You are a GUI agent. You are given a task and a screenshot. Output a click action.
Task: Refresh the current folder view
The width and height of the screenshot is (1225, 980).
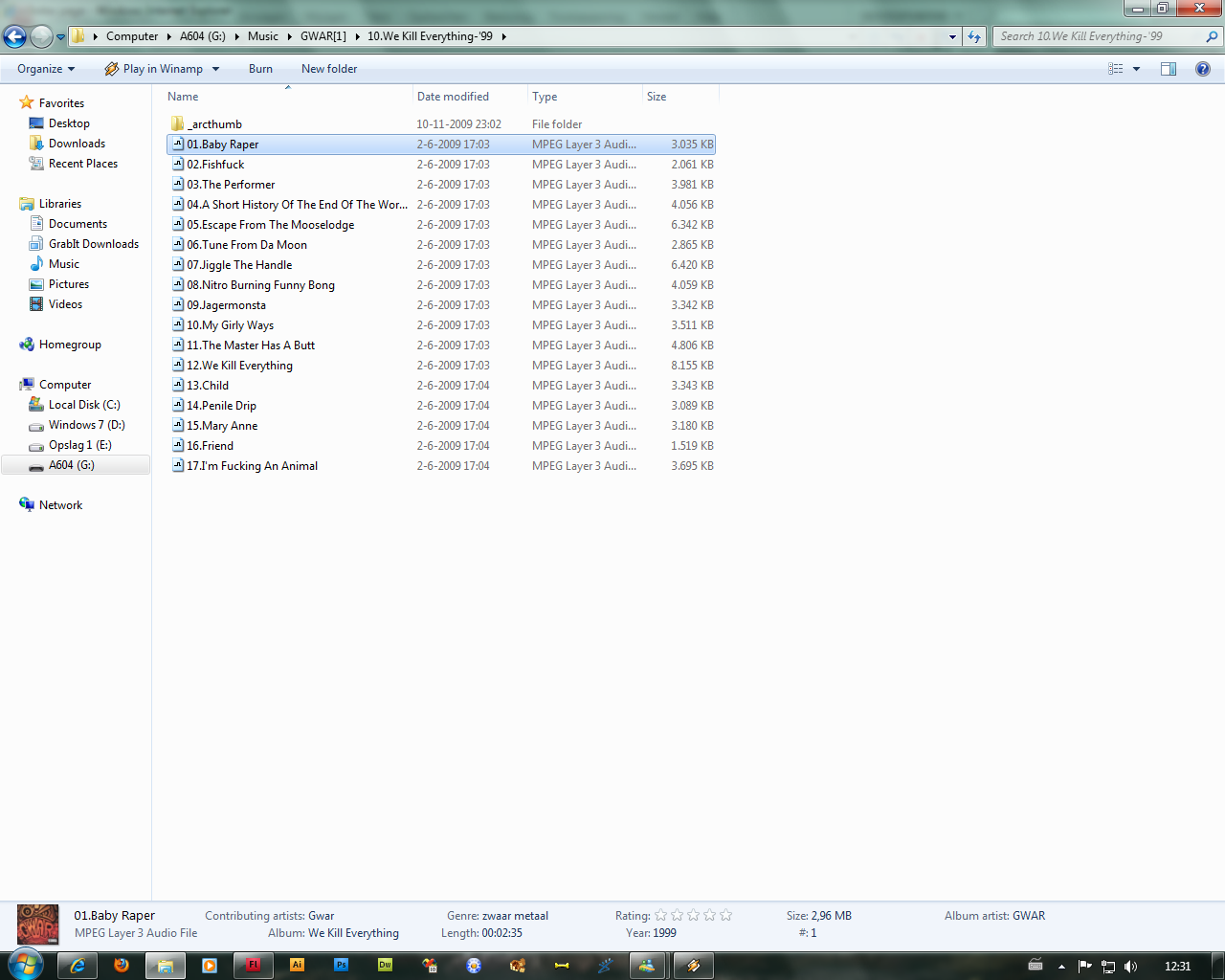point(974,36)
